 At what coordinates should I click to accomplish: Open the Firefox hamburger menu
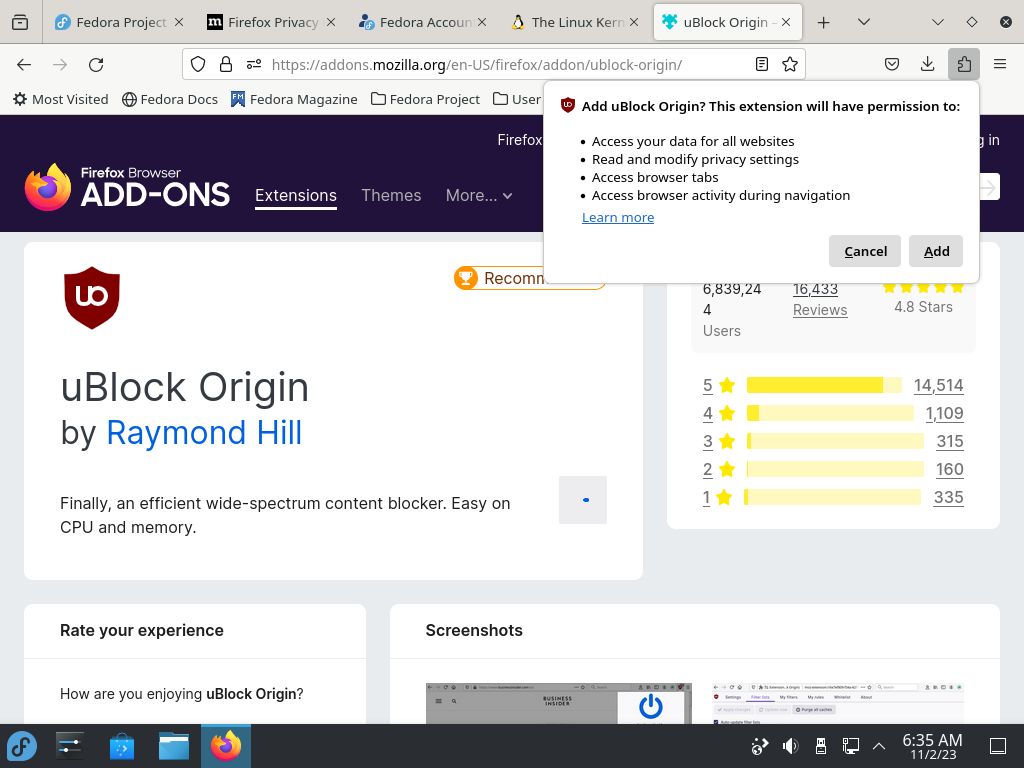1000,64
